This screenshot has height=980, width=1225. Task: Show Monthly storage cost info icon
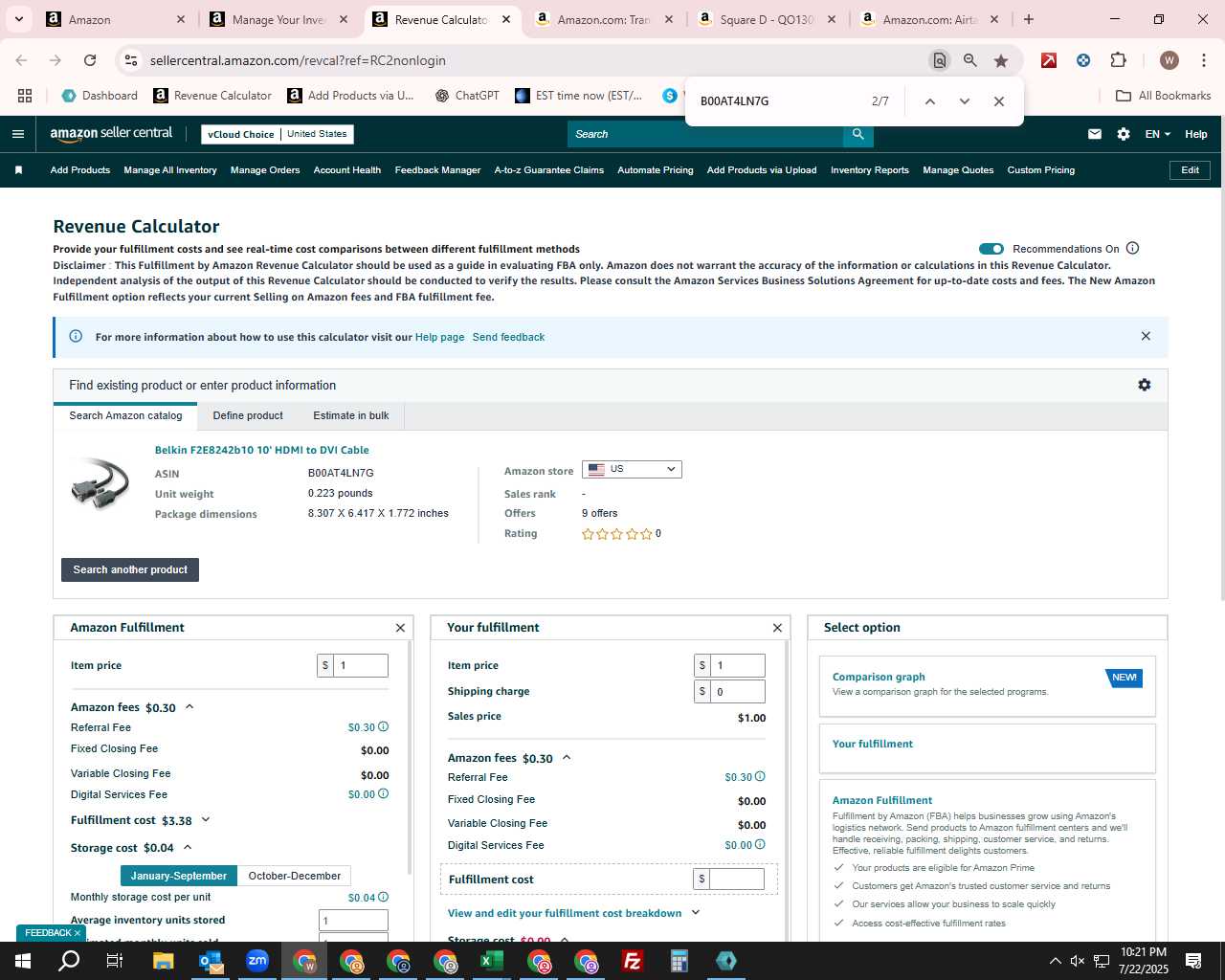(383, 898)
